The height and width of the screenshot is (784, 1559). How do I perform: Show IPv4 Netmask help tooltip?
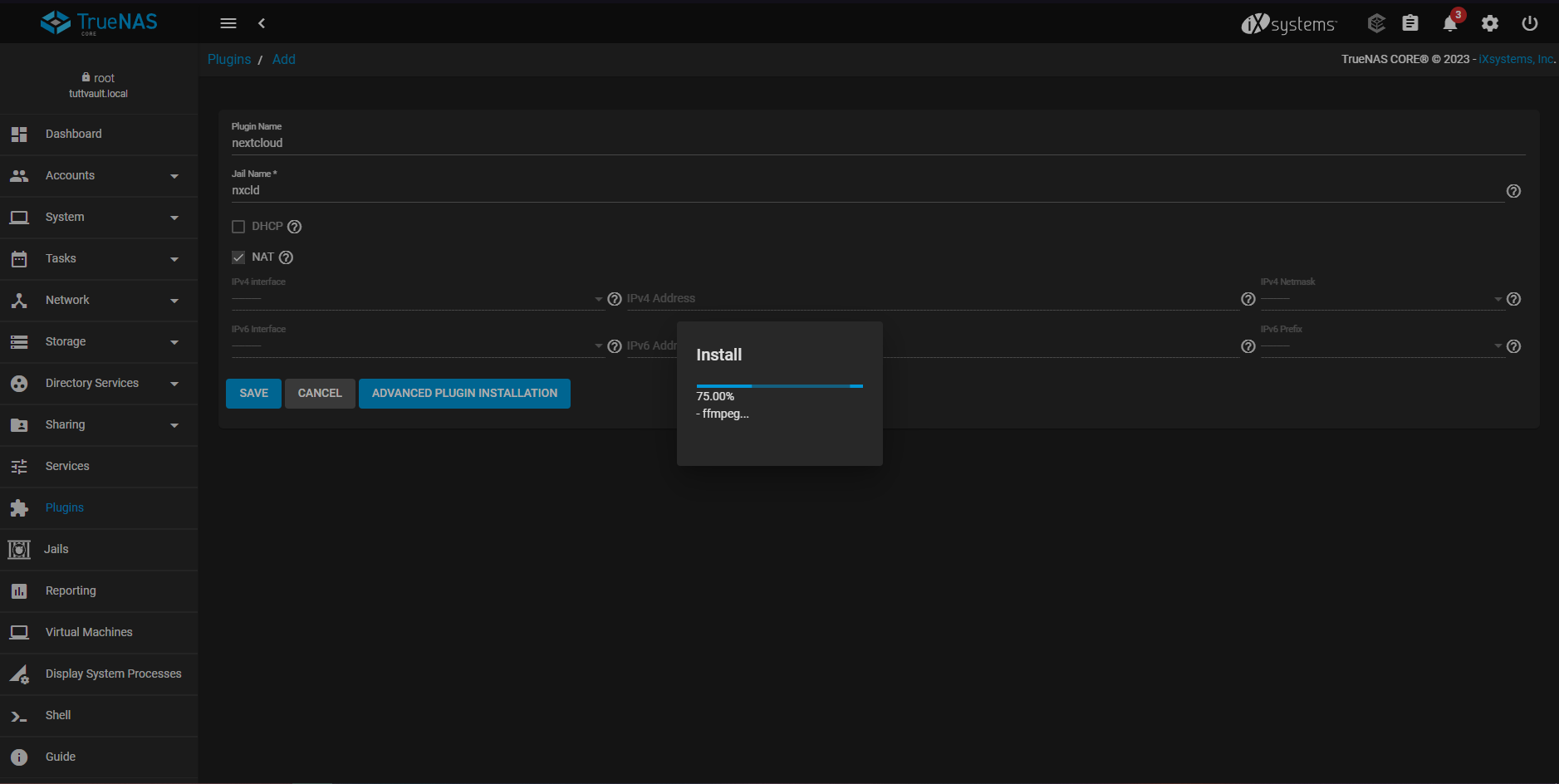(1514, 299)
